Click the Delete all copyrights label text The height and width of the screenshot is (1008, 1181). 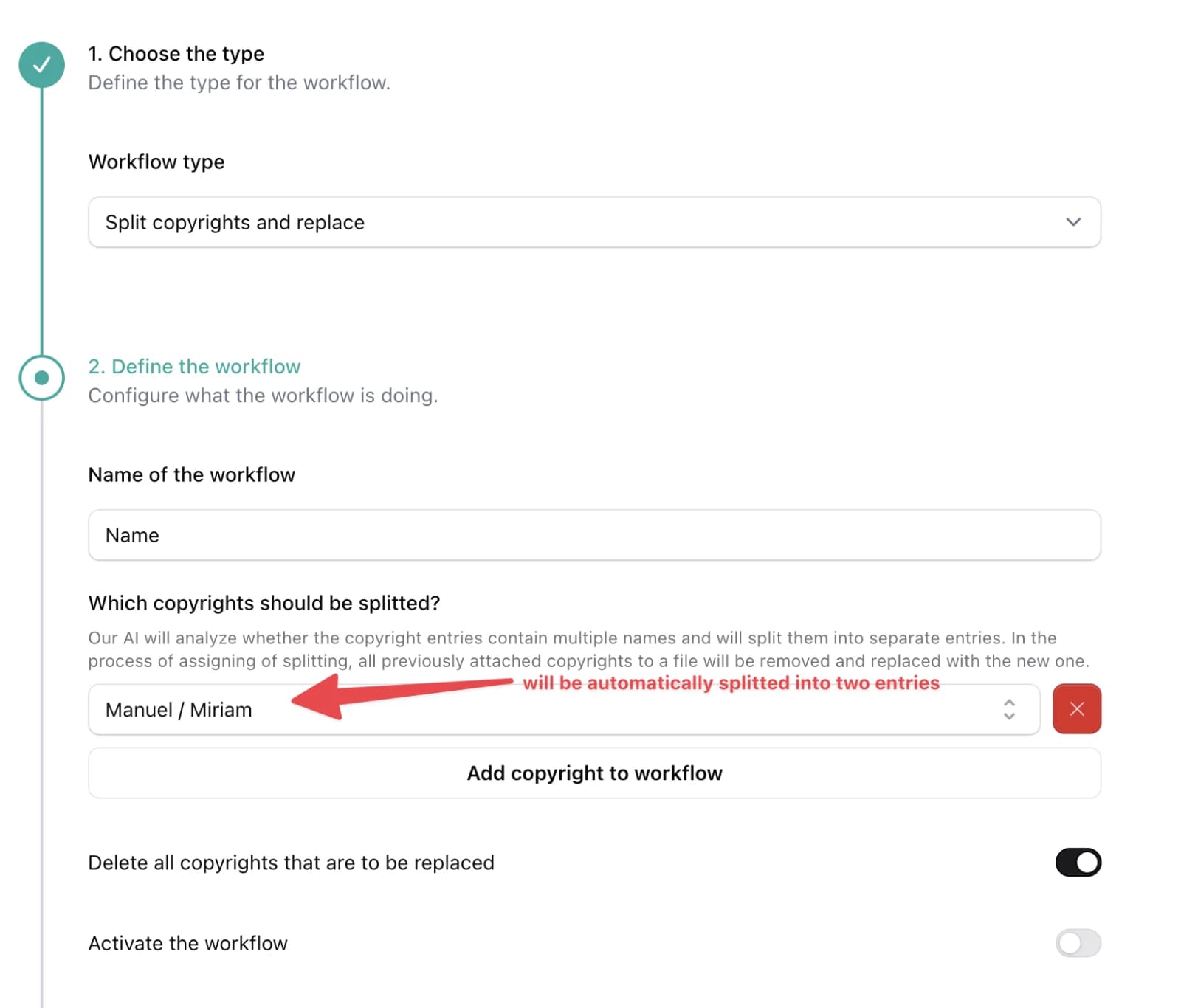coord(291,863)
